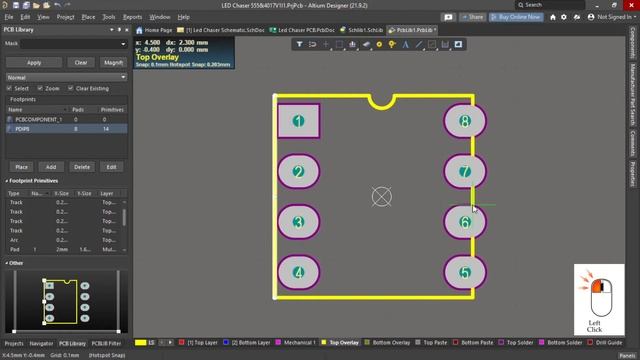The height and width of the screenshot is (360, 640).
Task: Click the Open folder icon in title bar
Action: click(36, 5)
